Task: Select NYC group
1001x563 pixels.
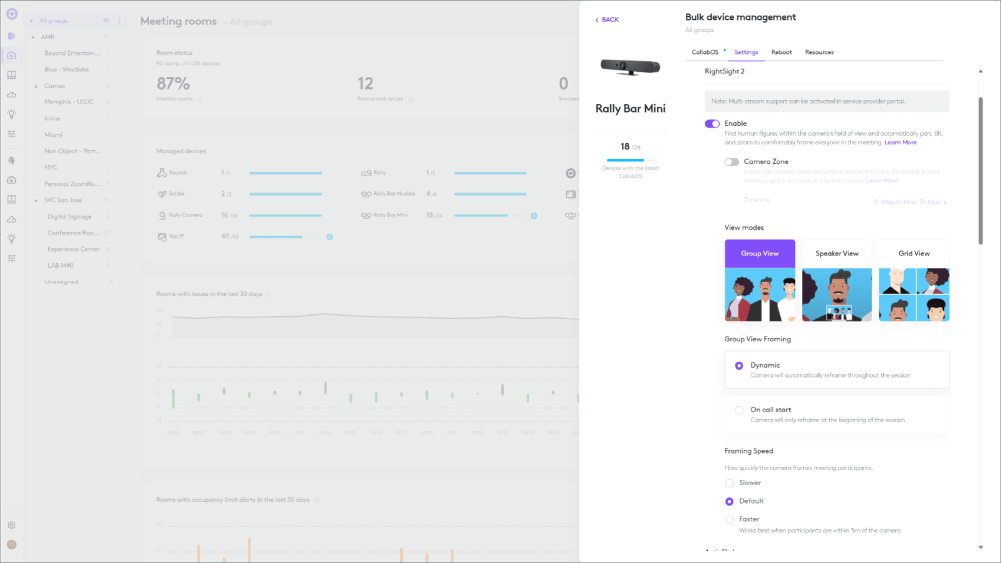Action: 51,168
